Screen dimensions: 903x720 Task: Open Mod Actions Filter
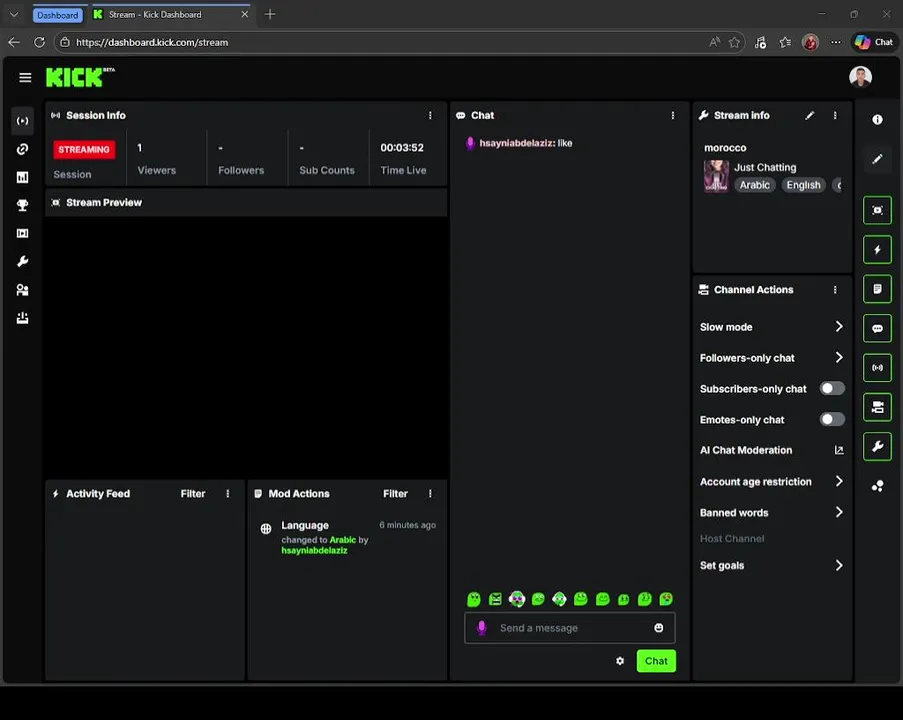(x=395, y=494)
